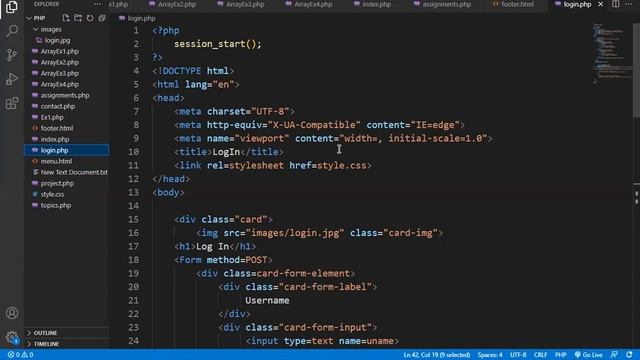Click the LogIn title text on line 10
The image size is (640, 360).
coord(226,152)
